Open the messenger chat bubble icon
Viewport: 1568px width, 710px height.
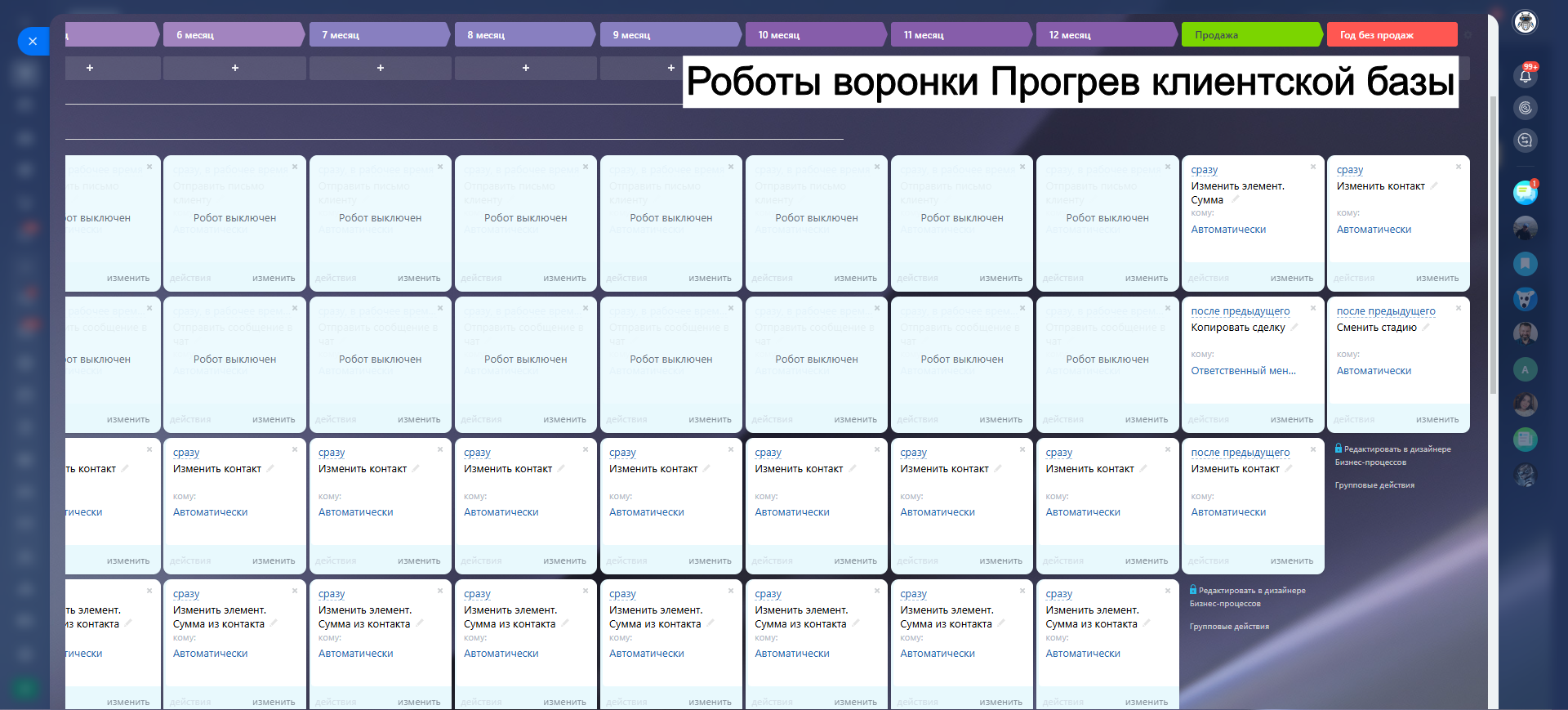(x=1525, y=192)
